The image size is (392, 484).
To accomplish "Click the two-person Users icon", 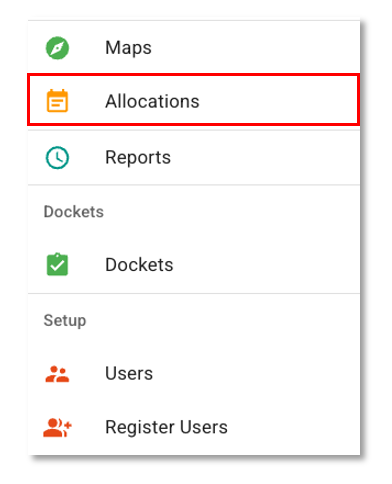I will [57, 374].
